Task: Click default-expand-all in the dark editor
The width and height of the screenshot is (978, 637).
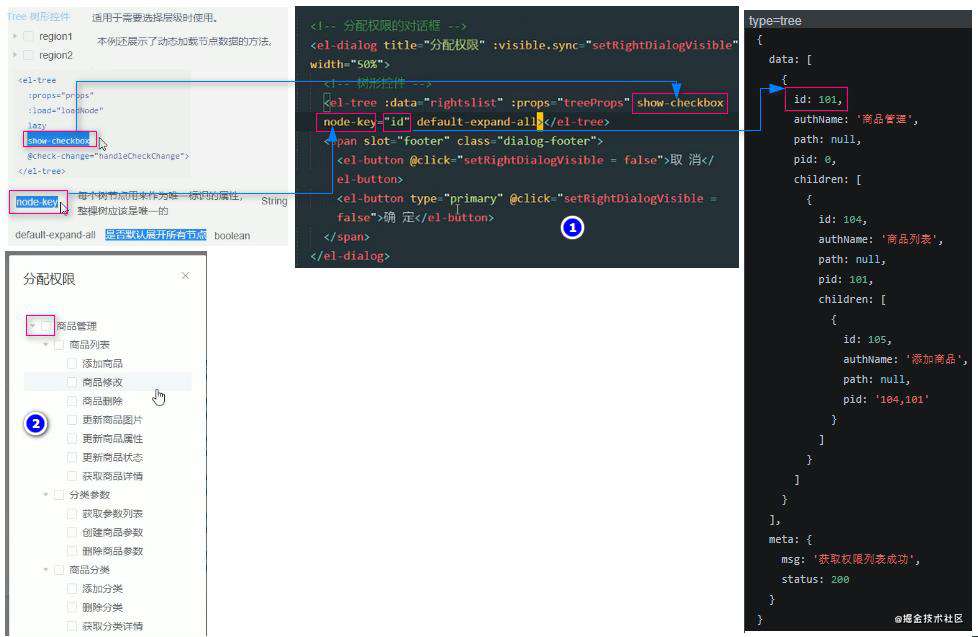Action: pyautogui.click(x=476, y=122)
